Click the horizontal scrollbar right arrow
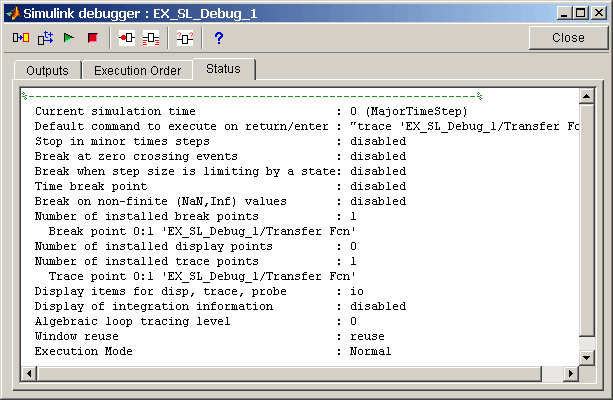Image resolution: width=613 pixels, height=400 pixels. 571,374
